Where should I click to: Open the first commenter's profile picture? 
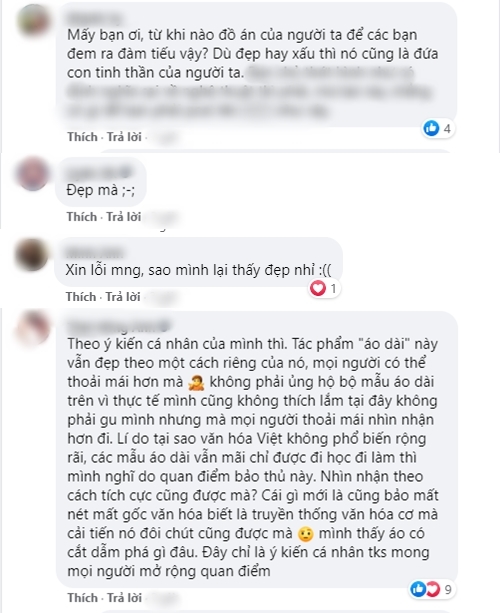click(34, 21)
